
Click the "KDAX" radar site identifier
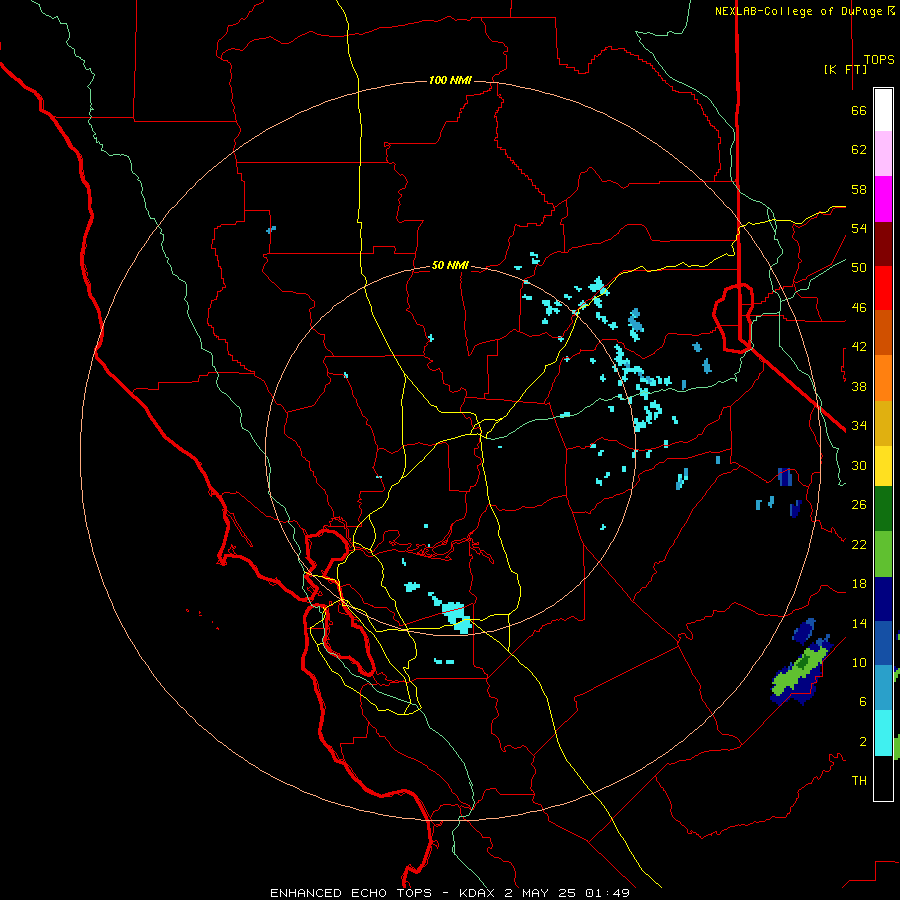click(479, 893)
